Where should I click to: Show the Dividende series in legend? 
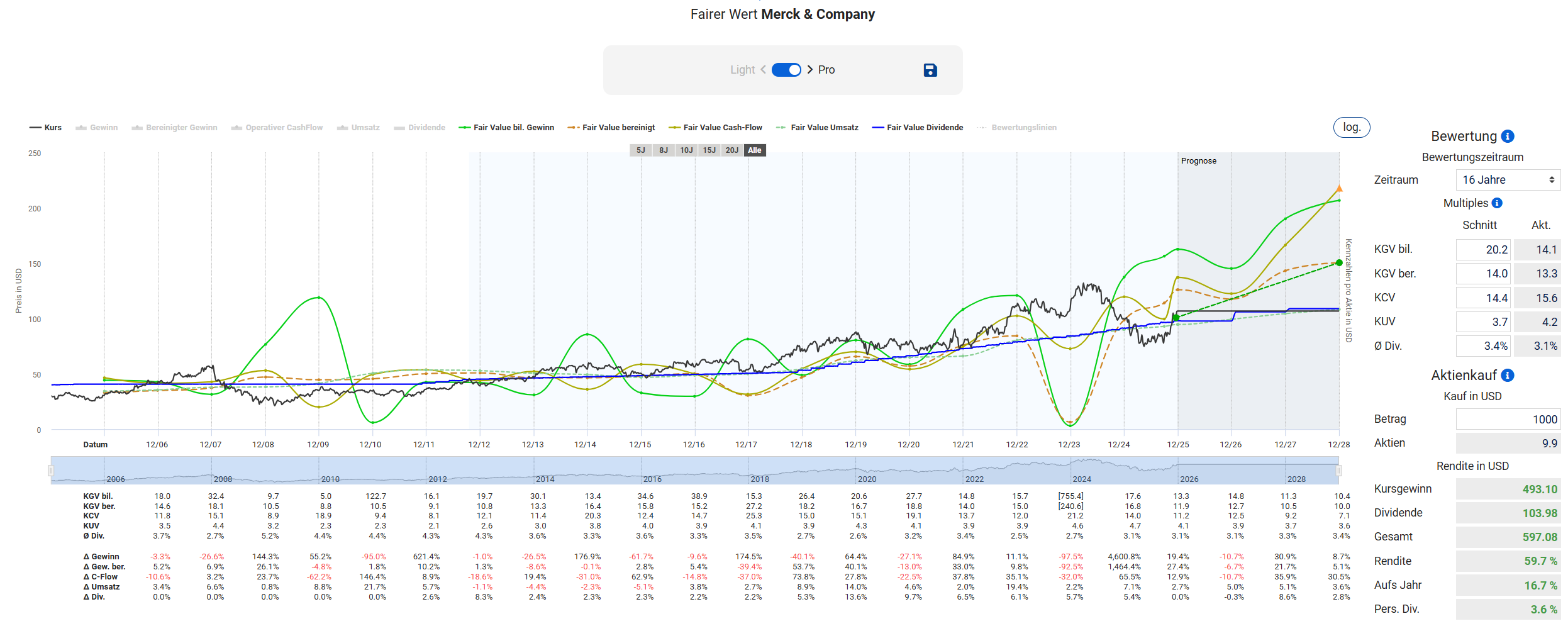(420, 128)
